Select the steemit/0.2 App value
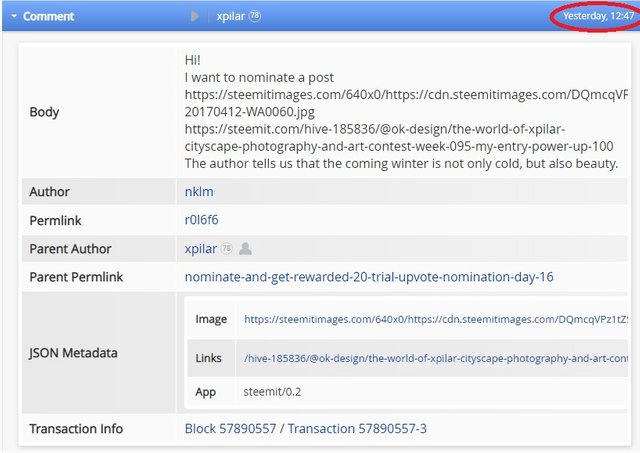 point(272,392)
